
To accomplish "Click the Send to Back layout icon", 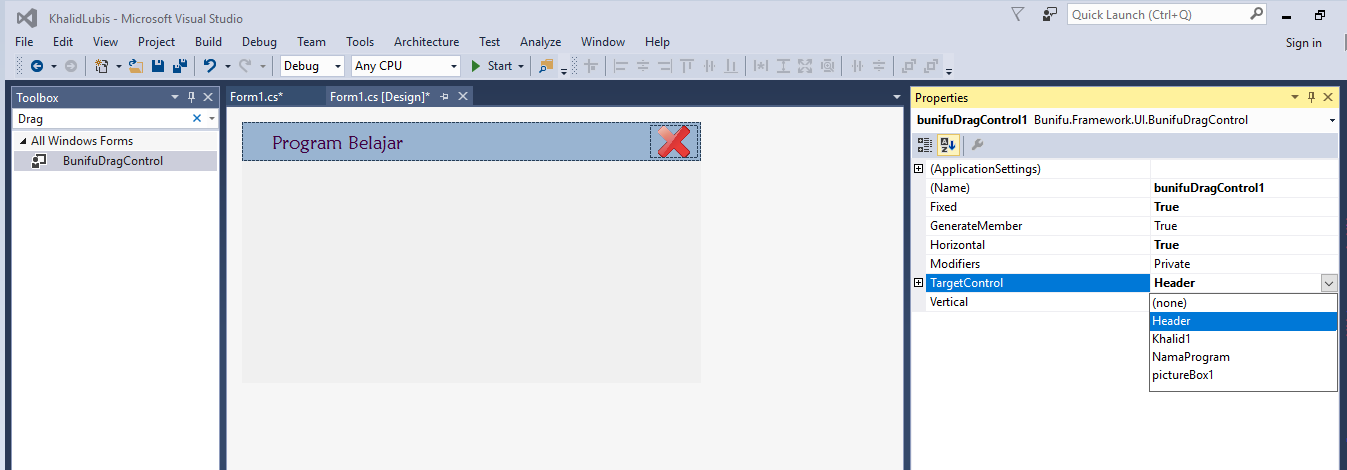I will click(x=931, y=66).
